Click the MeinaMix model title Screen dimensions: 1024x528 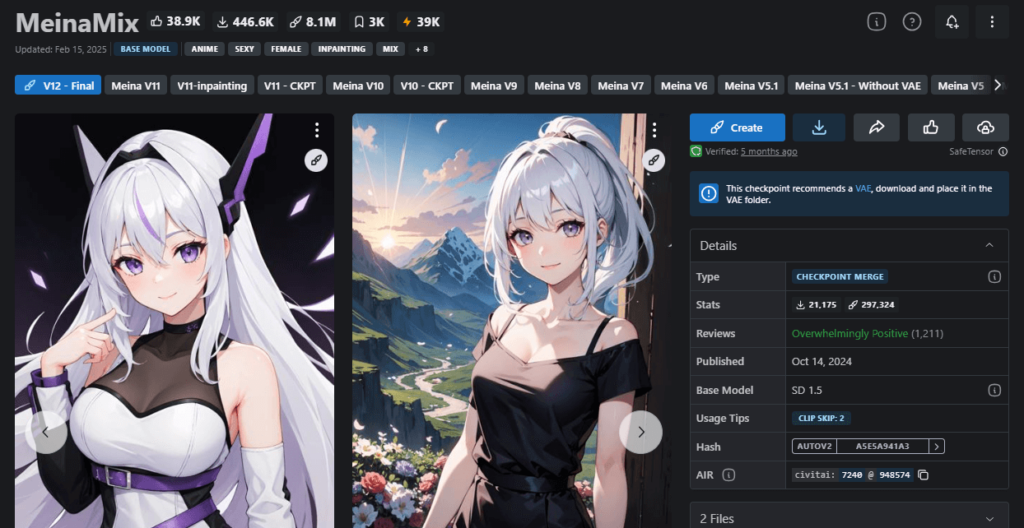click(x=77, y=23)
